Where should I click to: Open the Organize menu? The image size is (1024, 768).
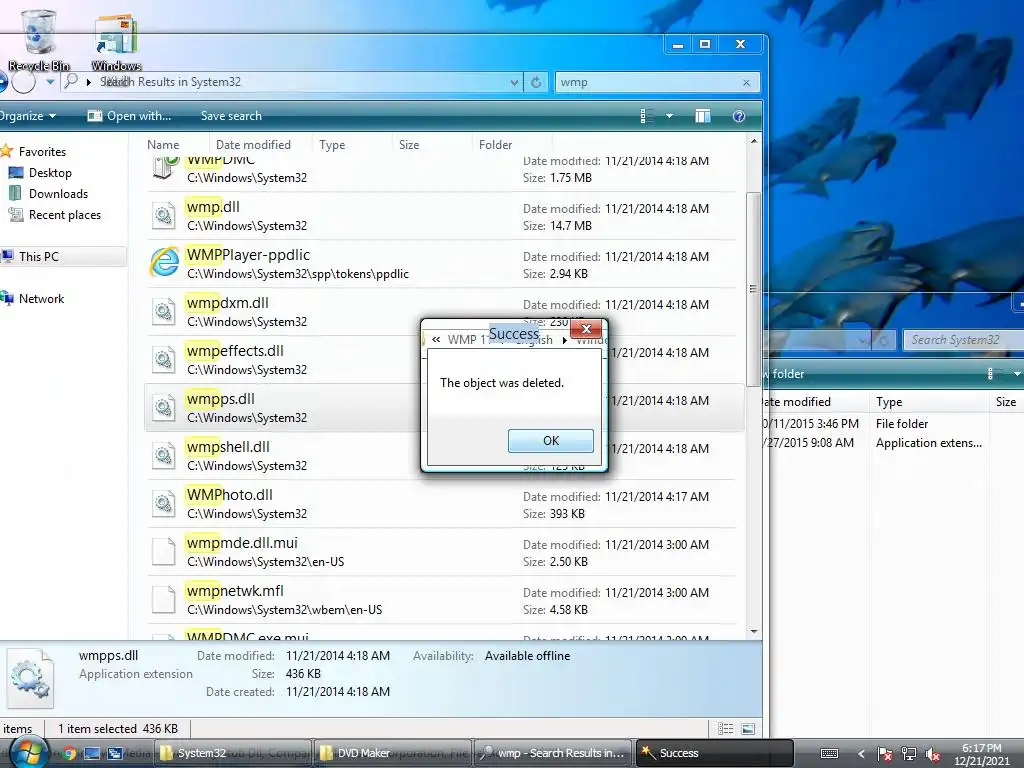28,116
